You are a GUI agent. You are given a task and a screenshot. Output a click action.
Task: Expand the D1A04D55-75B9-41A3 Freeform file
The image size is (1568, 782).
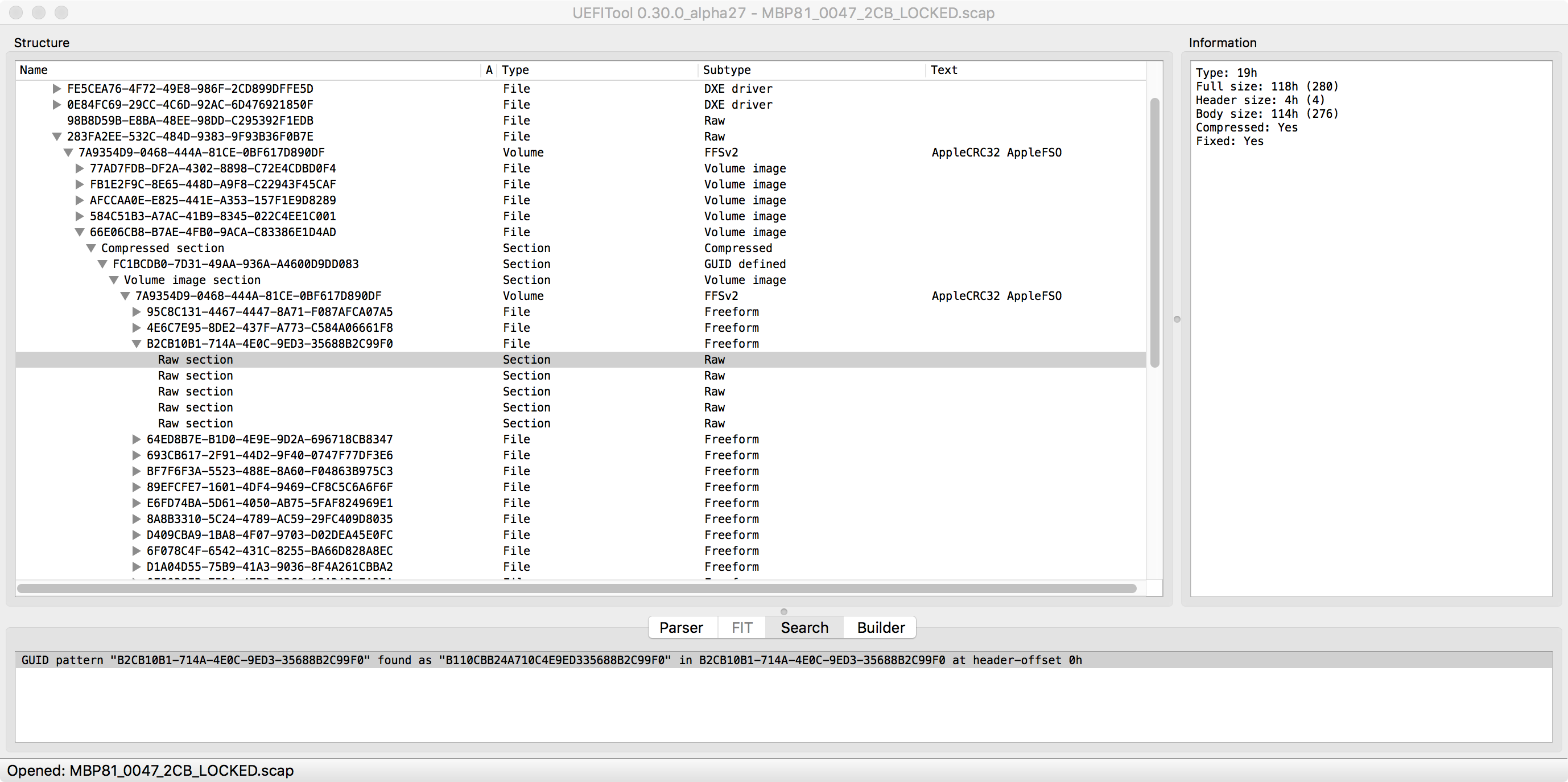[137, 566]
